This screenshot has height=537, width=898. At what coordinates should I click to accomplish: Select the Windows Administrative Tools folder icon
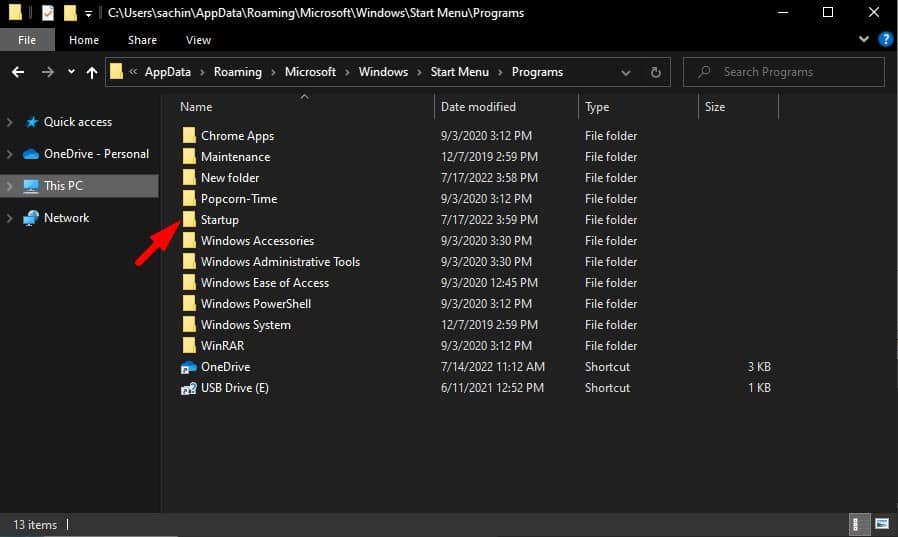(189, 262)
